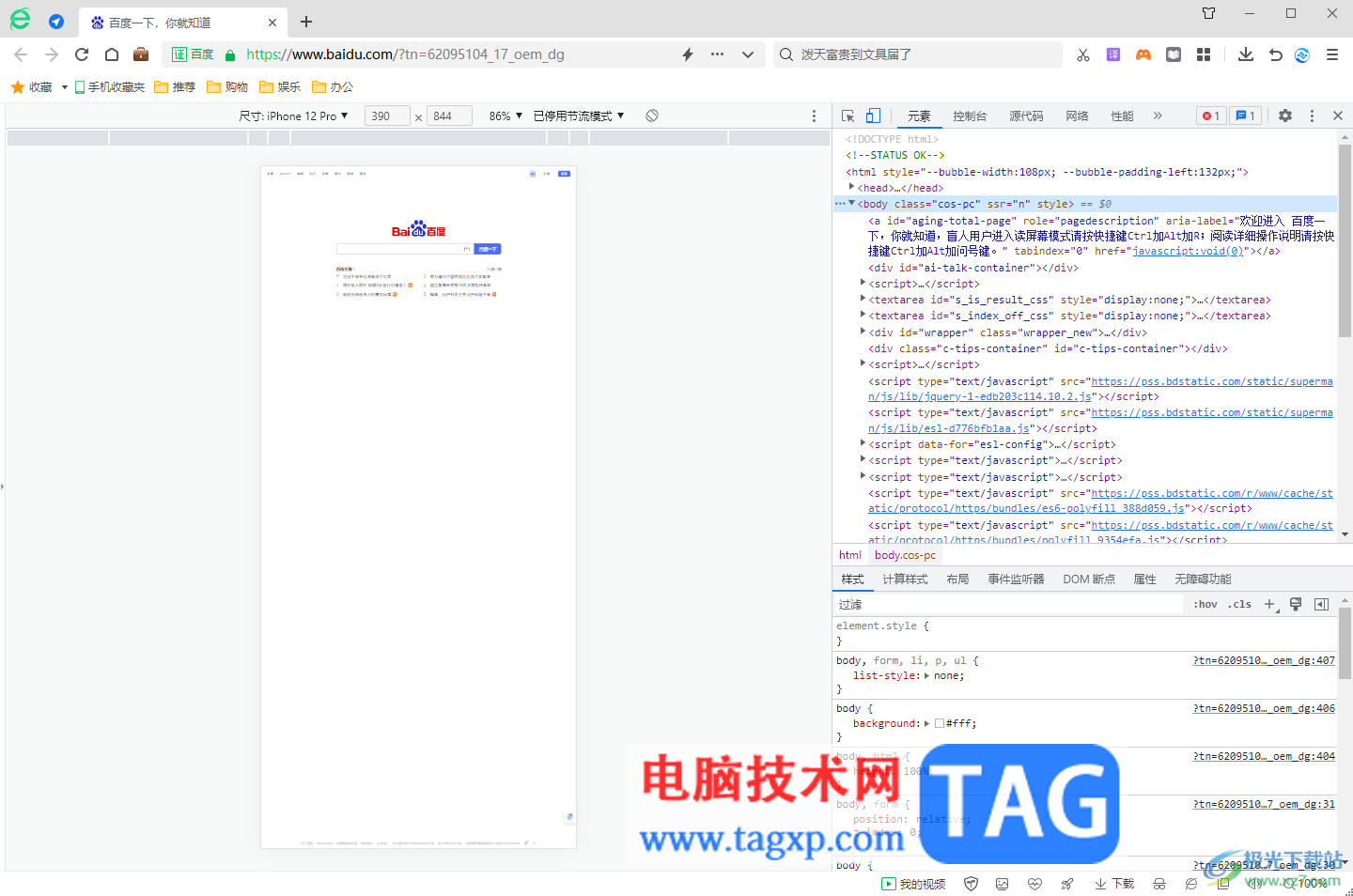Viewport: 1353px width, 896px height.
Task: Toggle computed styles sidebar pane
Action: pos(1321,604)
